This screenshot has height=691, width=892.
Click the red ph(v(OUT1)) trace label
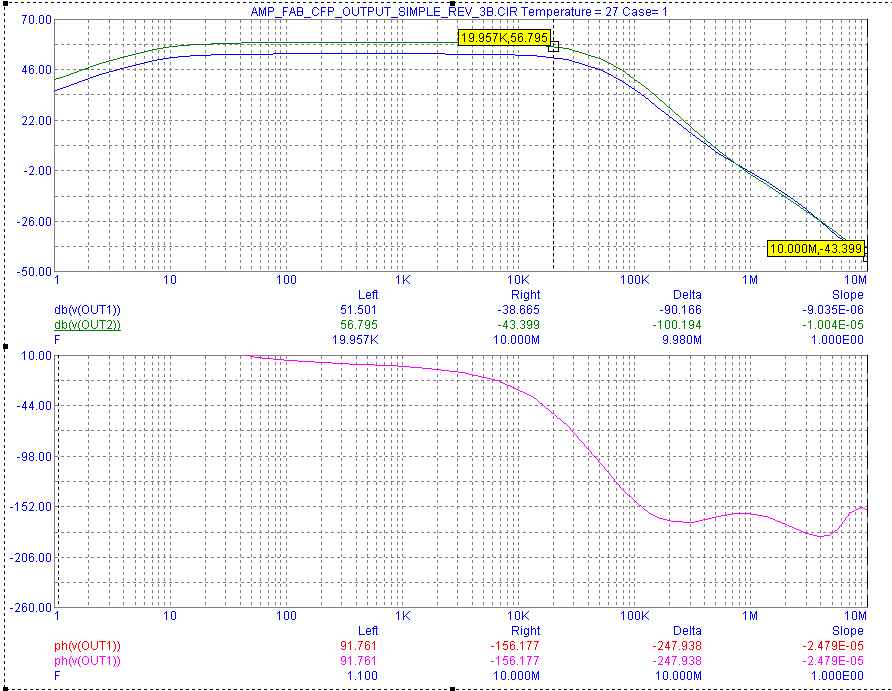point(87,646)
